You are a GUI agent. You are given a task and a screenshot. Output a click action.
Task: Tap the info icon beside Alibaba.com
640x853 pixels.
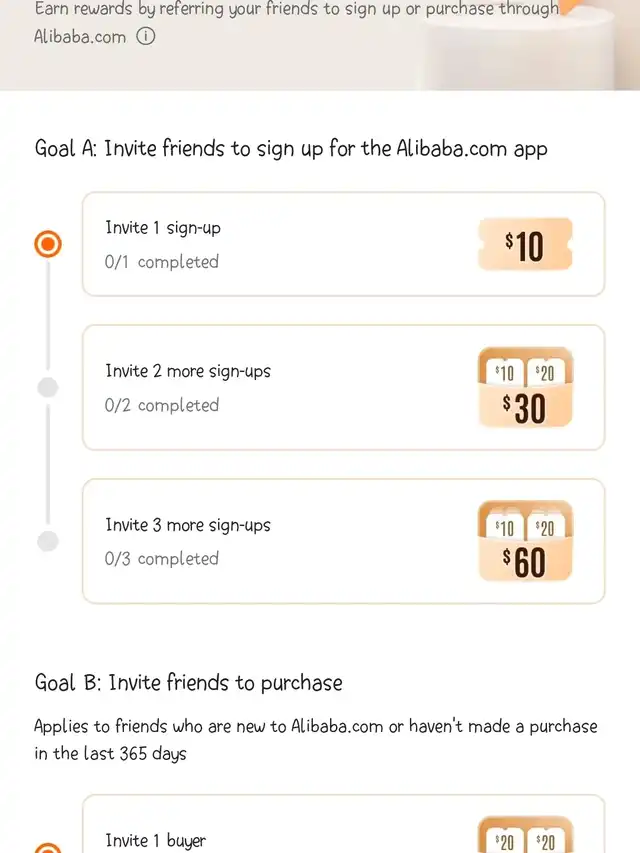(146, 37)
